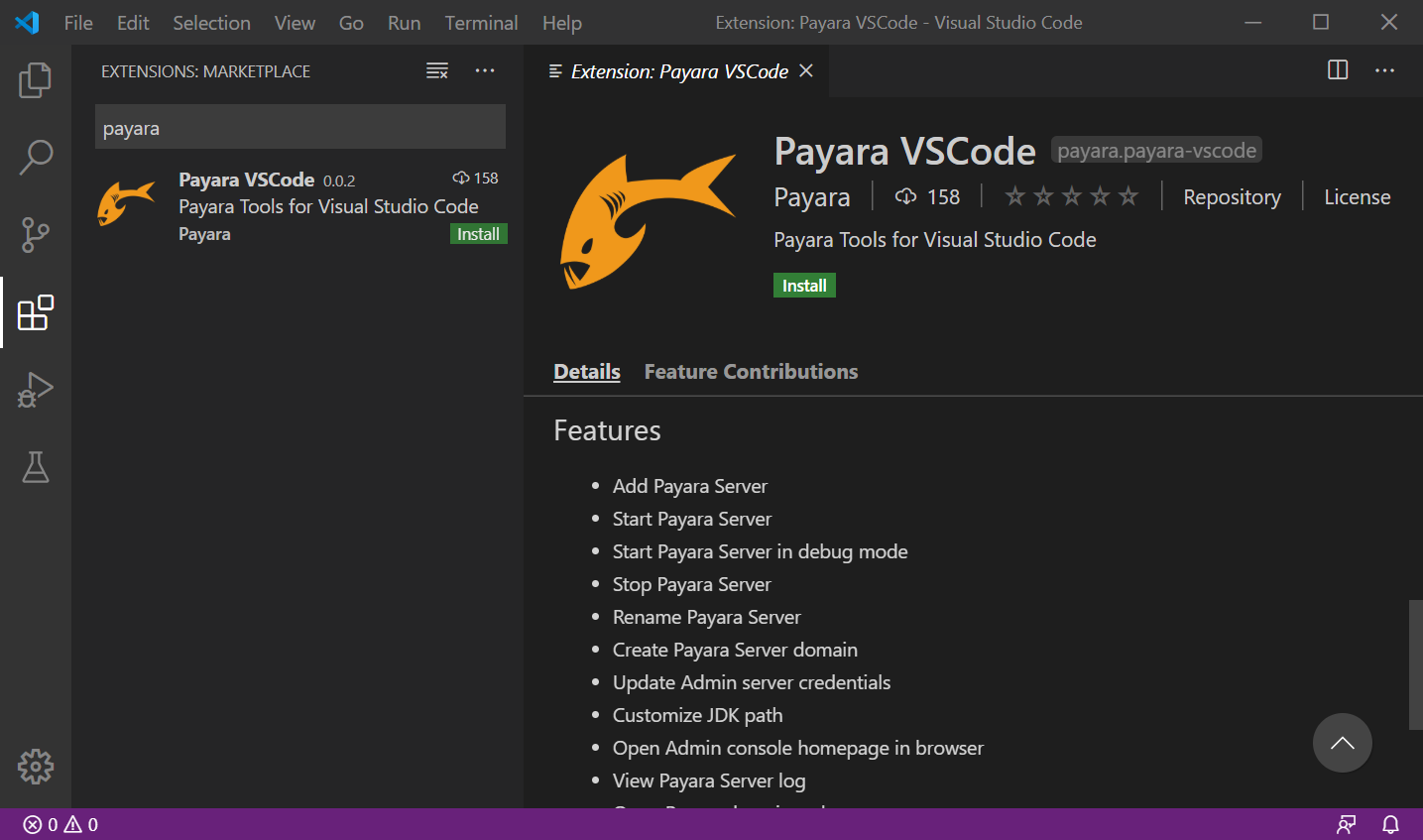Click the feedback icon in status bar
The width and height of the screenshot is (1423, 840).
[1346, 824]
